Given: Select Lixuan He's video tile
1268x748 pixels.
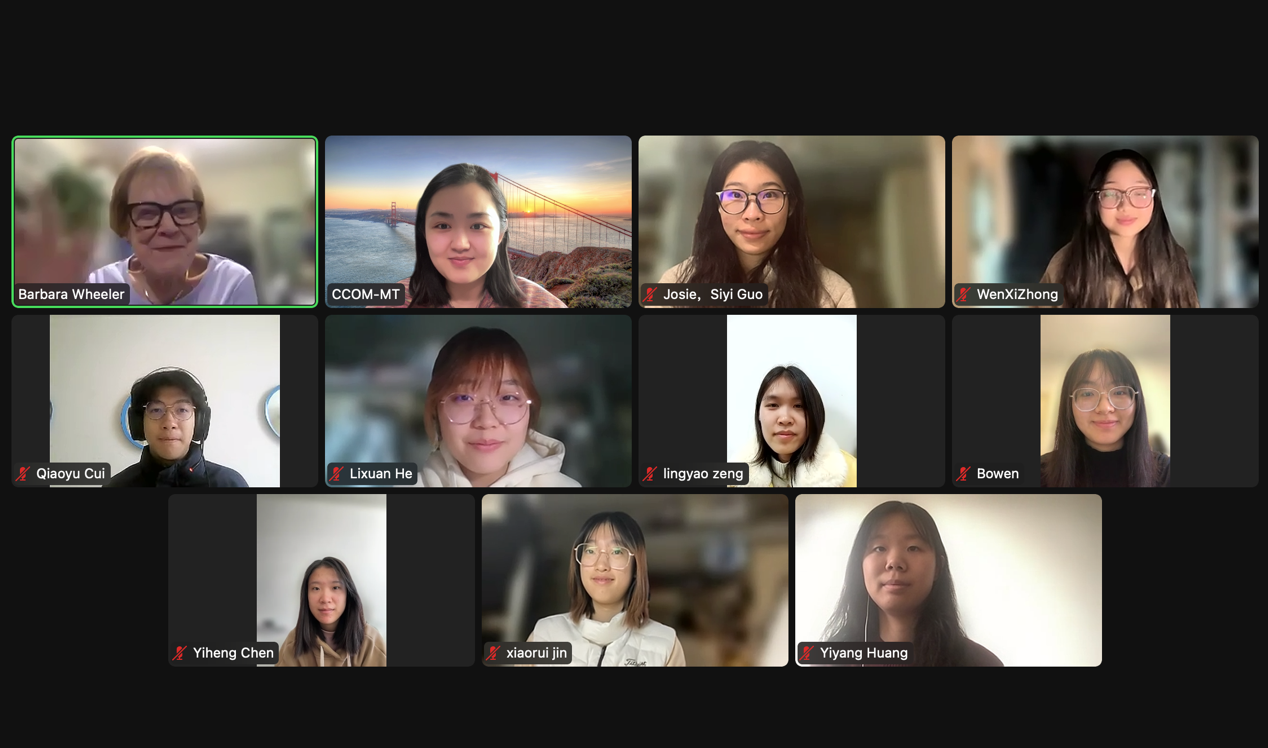Looking at the screenshot, I should click(478, 401).
